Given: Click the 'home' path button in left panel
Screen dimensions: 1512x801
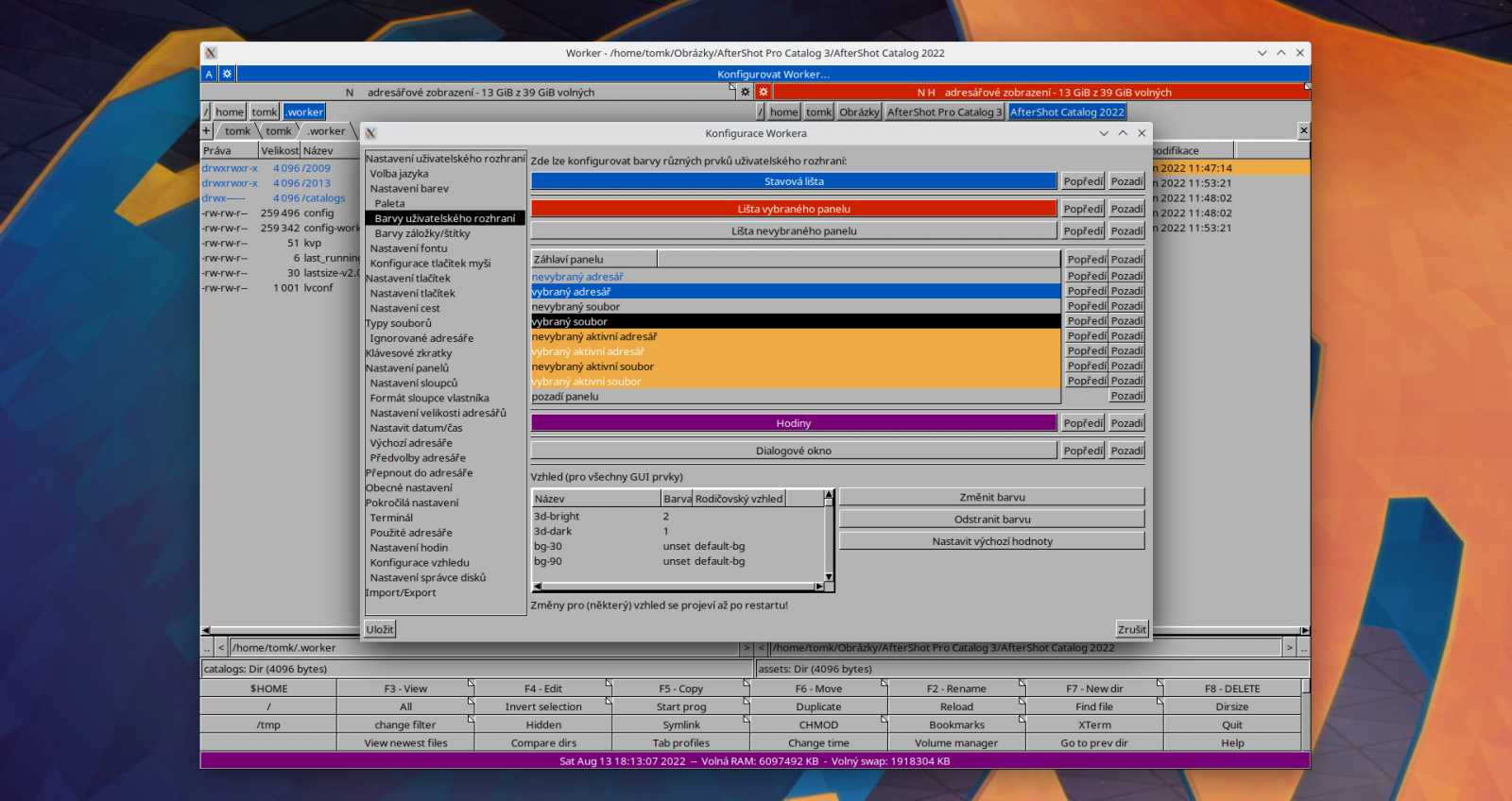Looking at the screenshot, I should click(230, 111).
